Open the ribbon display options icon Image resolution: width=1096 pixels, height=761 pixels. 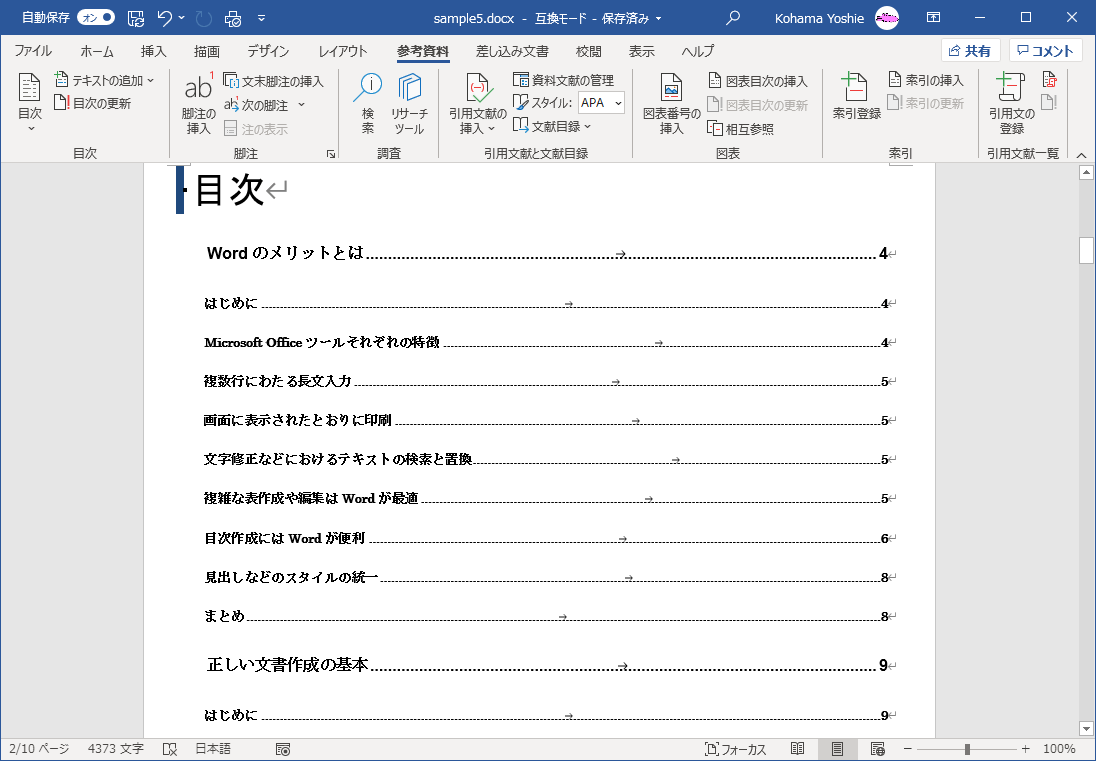[933, 17]
